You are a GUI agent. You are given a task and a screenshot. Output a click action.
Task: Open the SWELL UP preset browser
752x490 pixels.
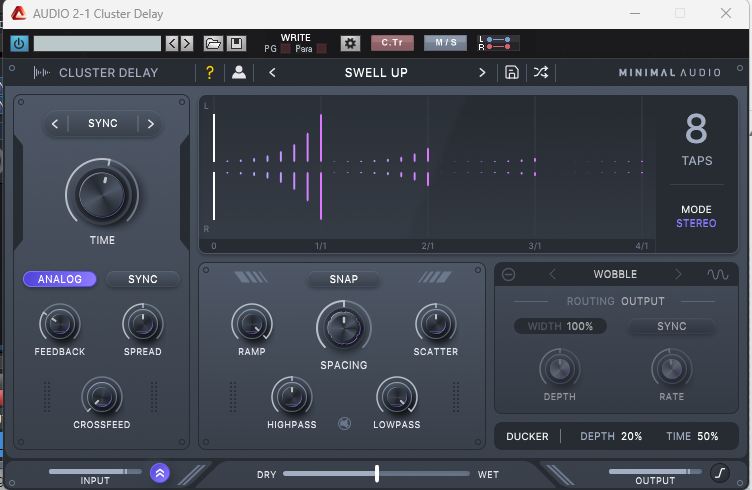376,73
